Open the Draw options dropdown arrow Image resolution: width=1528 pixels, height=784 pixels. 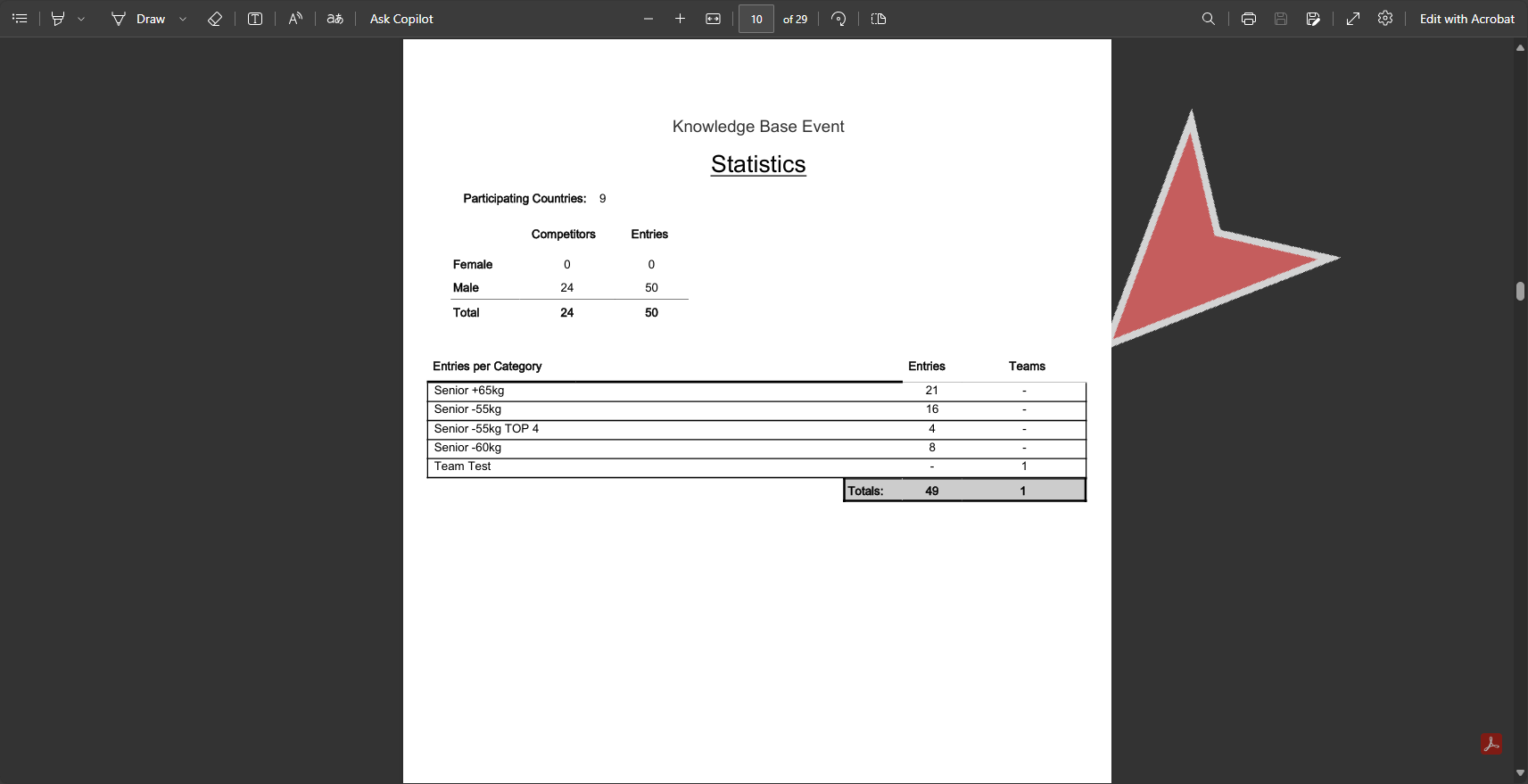pyautogui.click(x=183, y=19)
